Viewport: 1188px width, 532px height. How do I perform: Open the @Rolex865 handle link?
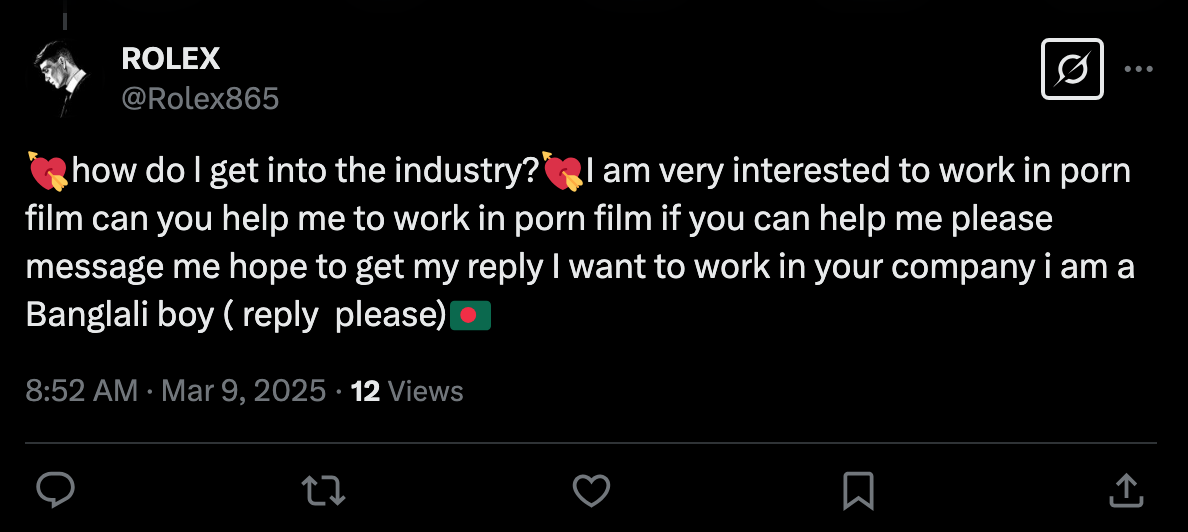pyautogui.click(x=200, y=98)
